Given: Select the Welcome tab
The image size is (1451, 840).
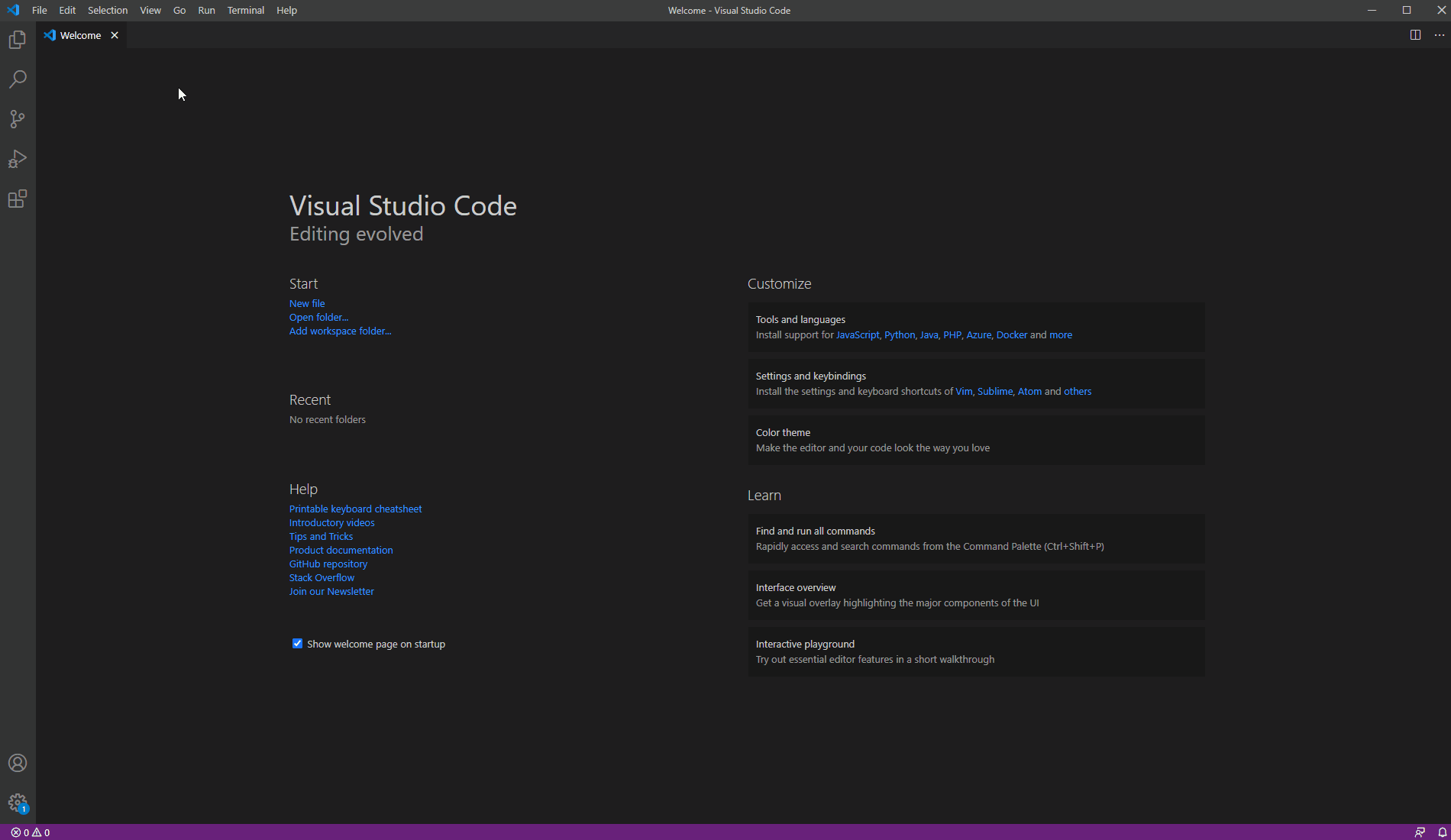Looking at the screenshot, I should [80, 35].
